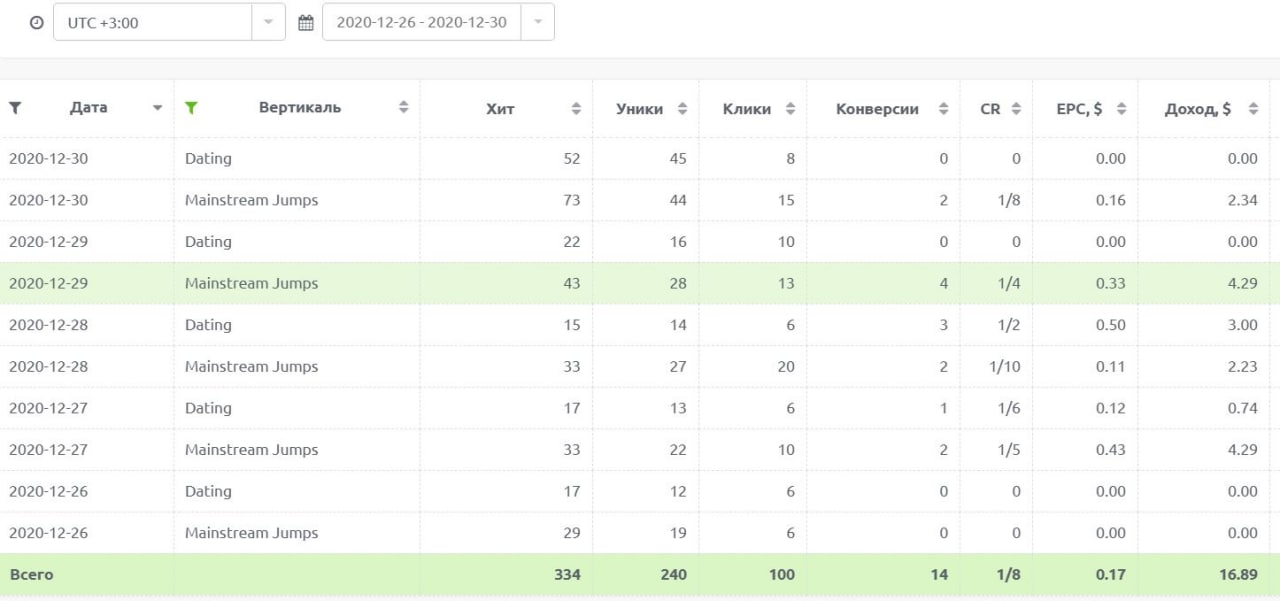Open the UTC +3:00 timezone dropdown arrow
This screenshot has width=1280, height=601.
tap(268, 22)
